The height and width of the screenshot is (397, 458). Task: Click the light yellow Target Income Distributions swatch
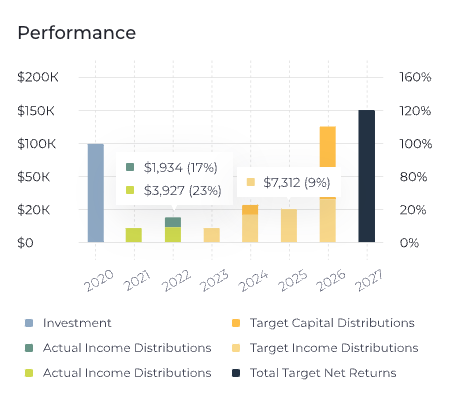(x=236, y=348)
